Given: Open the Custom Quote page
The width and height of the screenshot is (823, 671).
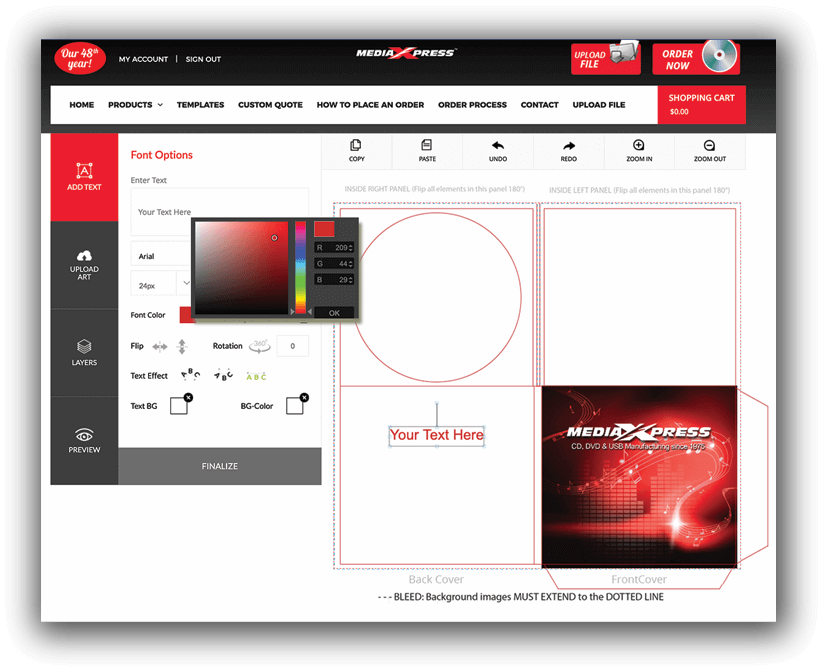Looking at the screenshot, I should [270, 105].
